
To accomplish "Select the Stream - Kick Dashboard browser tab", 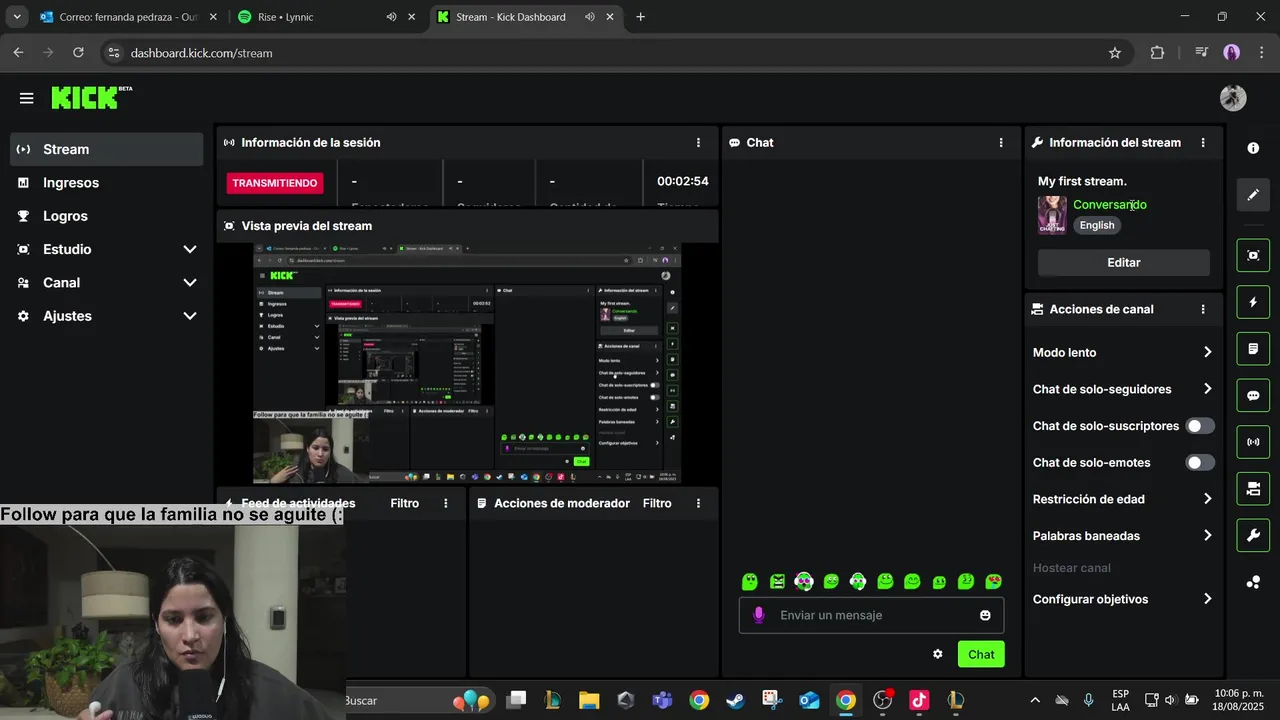I will (x=527, y=17).
